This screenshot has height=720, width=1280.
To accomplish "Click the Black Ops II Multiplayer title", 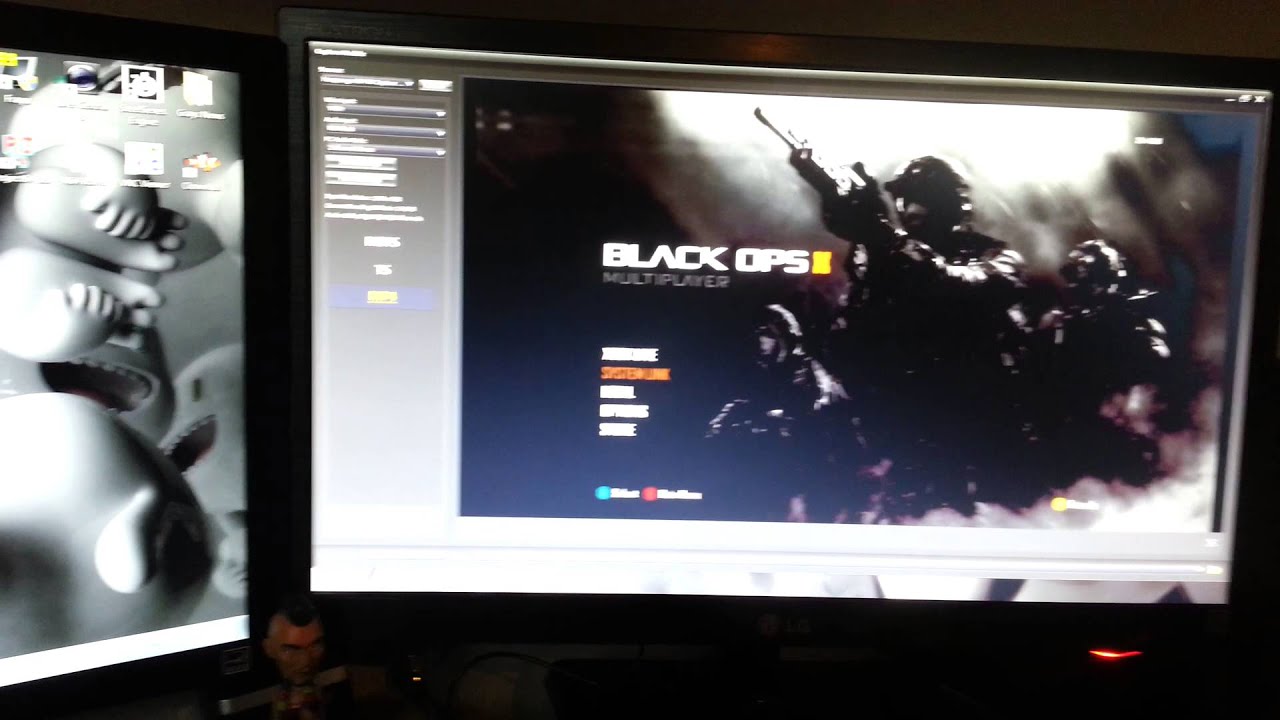I will [x=716, y=266].
